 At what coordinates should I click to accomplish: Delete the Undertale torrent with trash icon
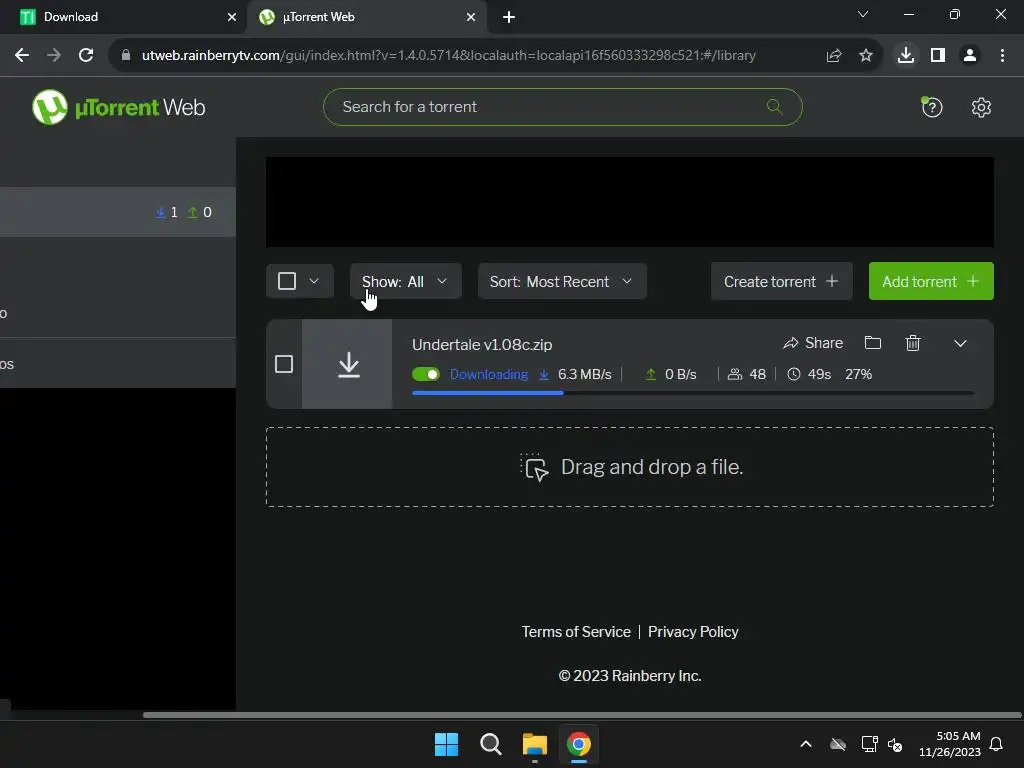[913, 343]
